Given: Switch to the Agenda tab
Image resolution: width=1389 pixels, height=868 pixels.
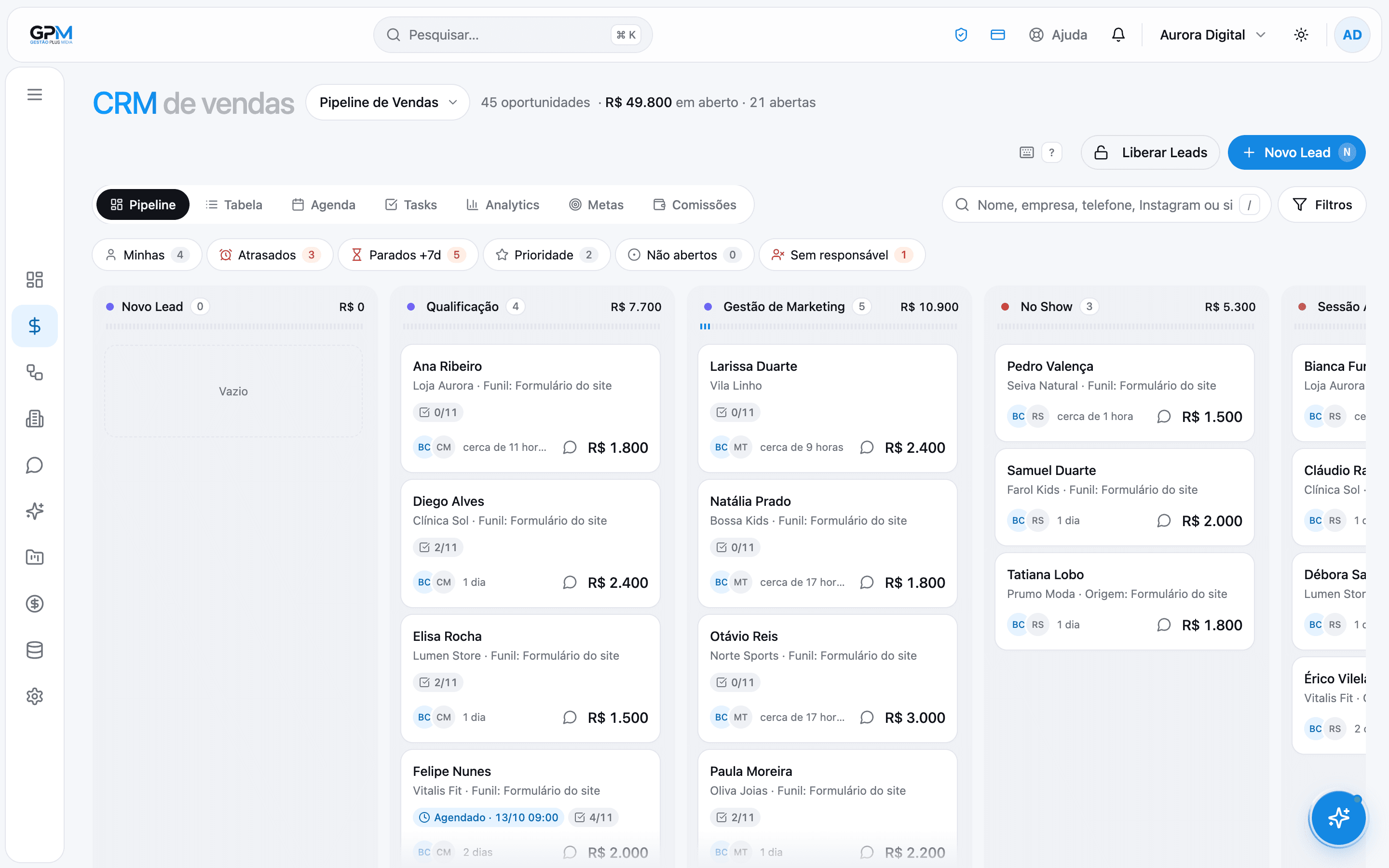Looking at the screenshot, I should pyautogui.click(x=324, y=205).
